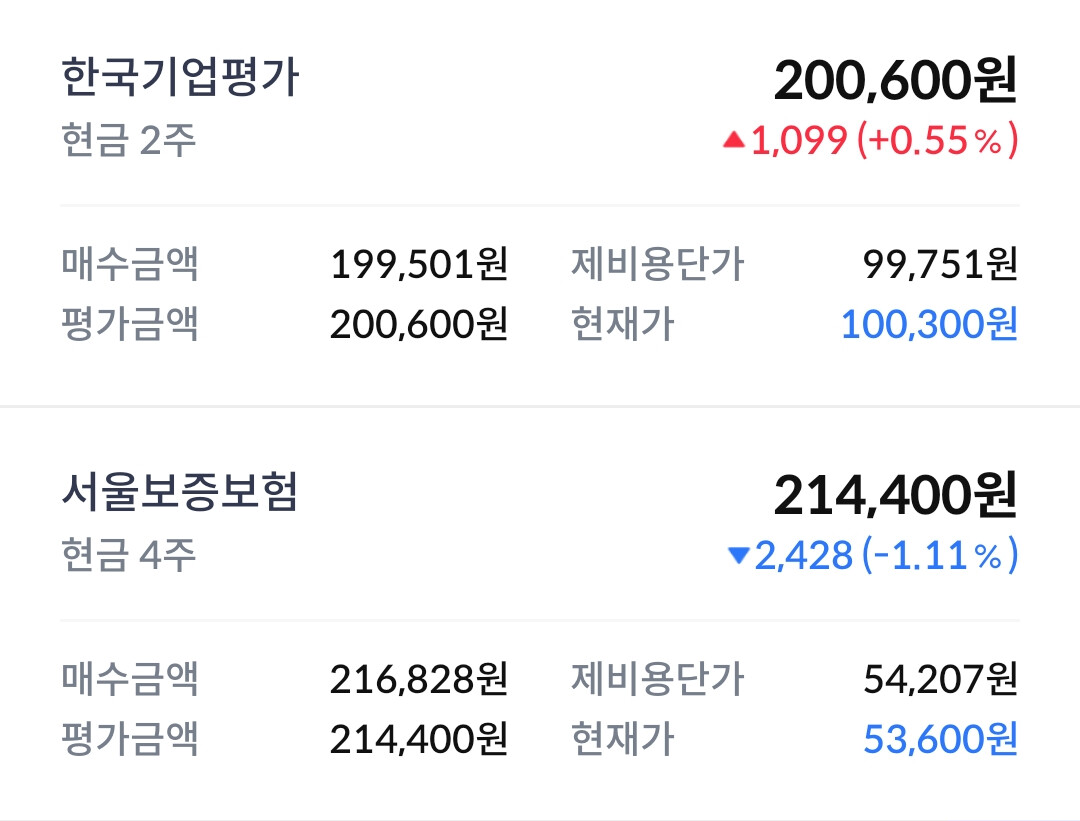Click the 199,501원 purchase amount
Image resolution: width=1080 pixels, height=821 pixels.
pos(419,265)
